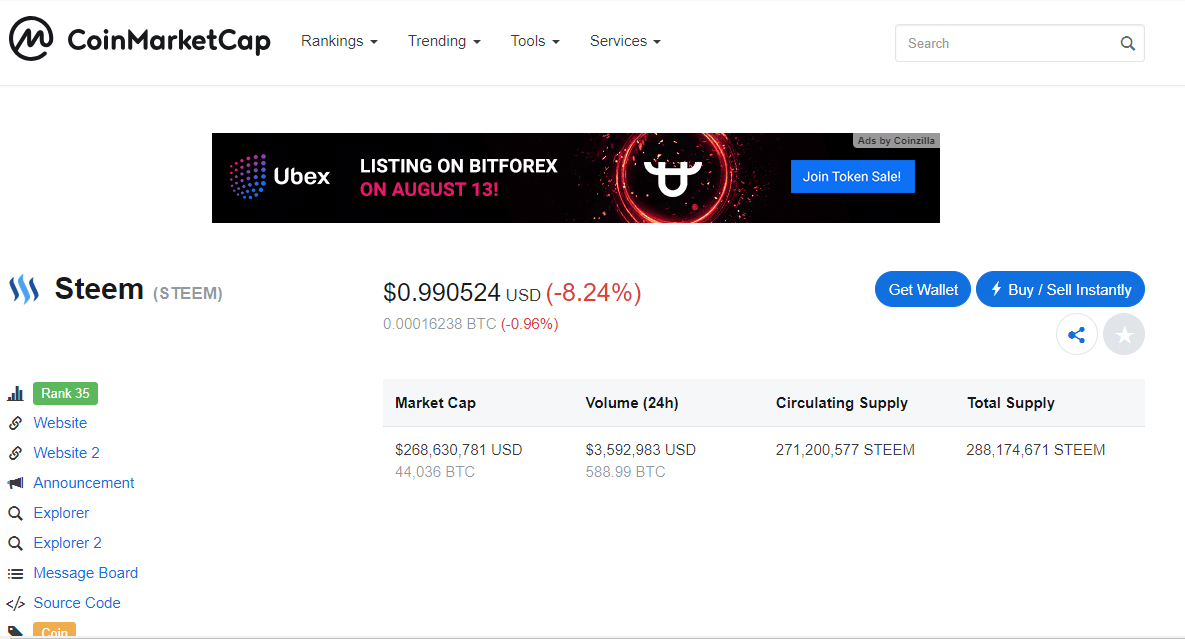Open the Trending dropdown menu
This screenshot has height=639, width=1185.
click(x=444, y=41)
